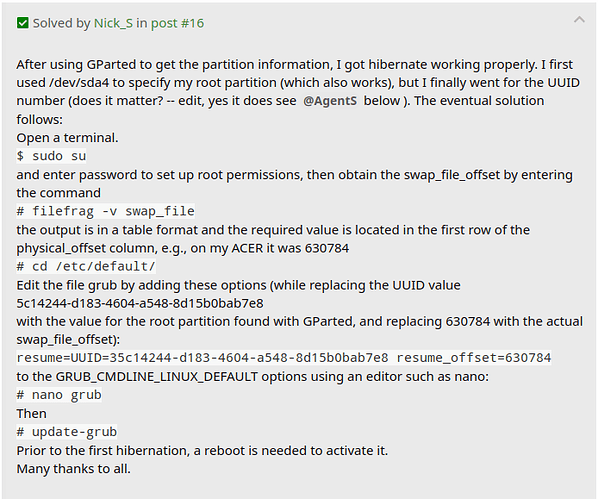Click the GRUB_CMDLINE_LINUX_DEFAULT text
Screen dimensions: 598x499
tap(157, 377)
